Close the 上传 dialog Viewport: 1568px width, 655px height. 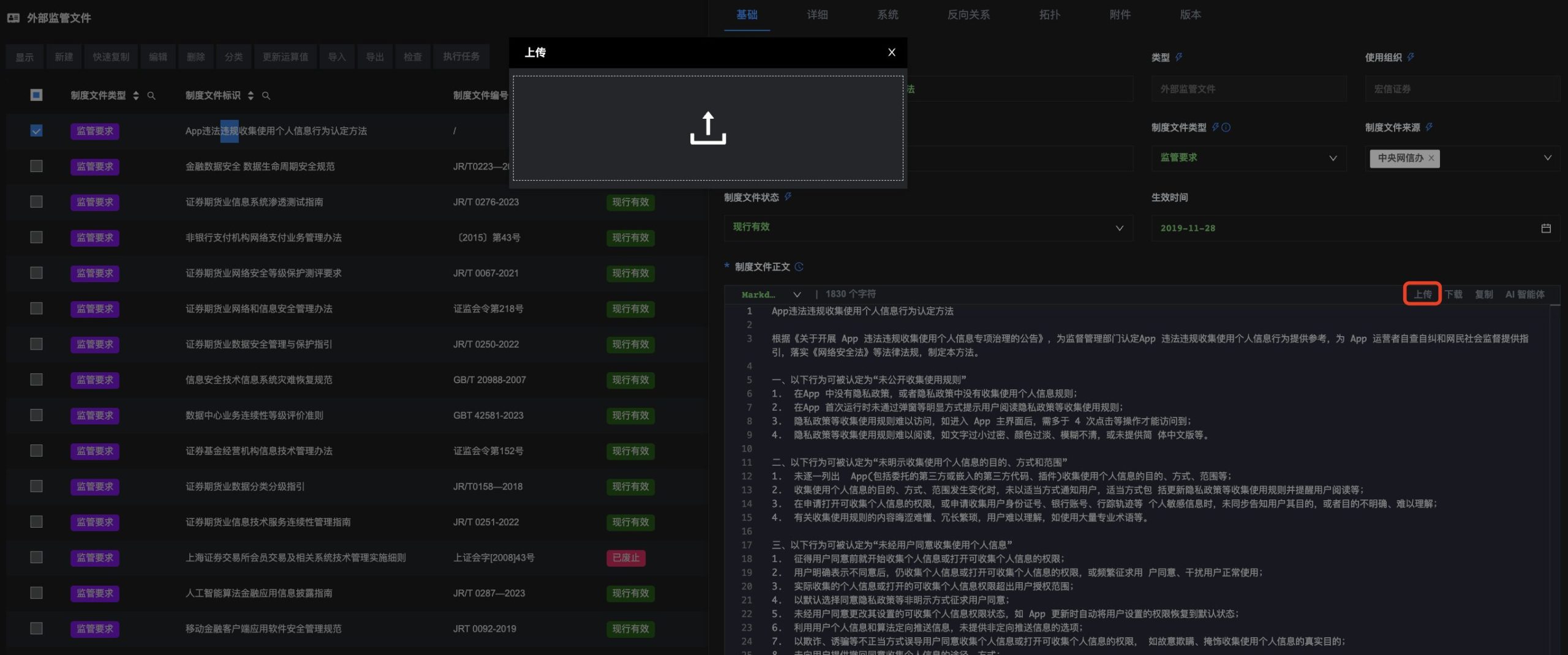(x=892, y=52)
